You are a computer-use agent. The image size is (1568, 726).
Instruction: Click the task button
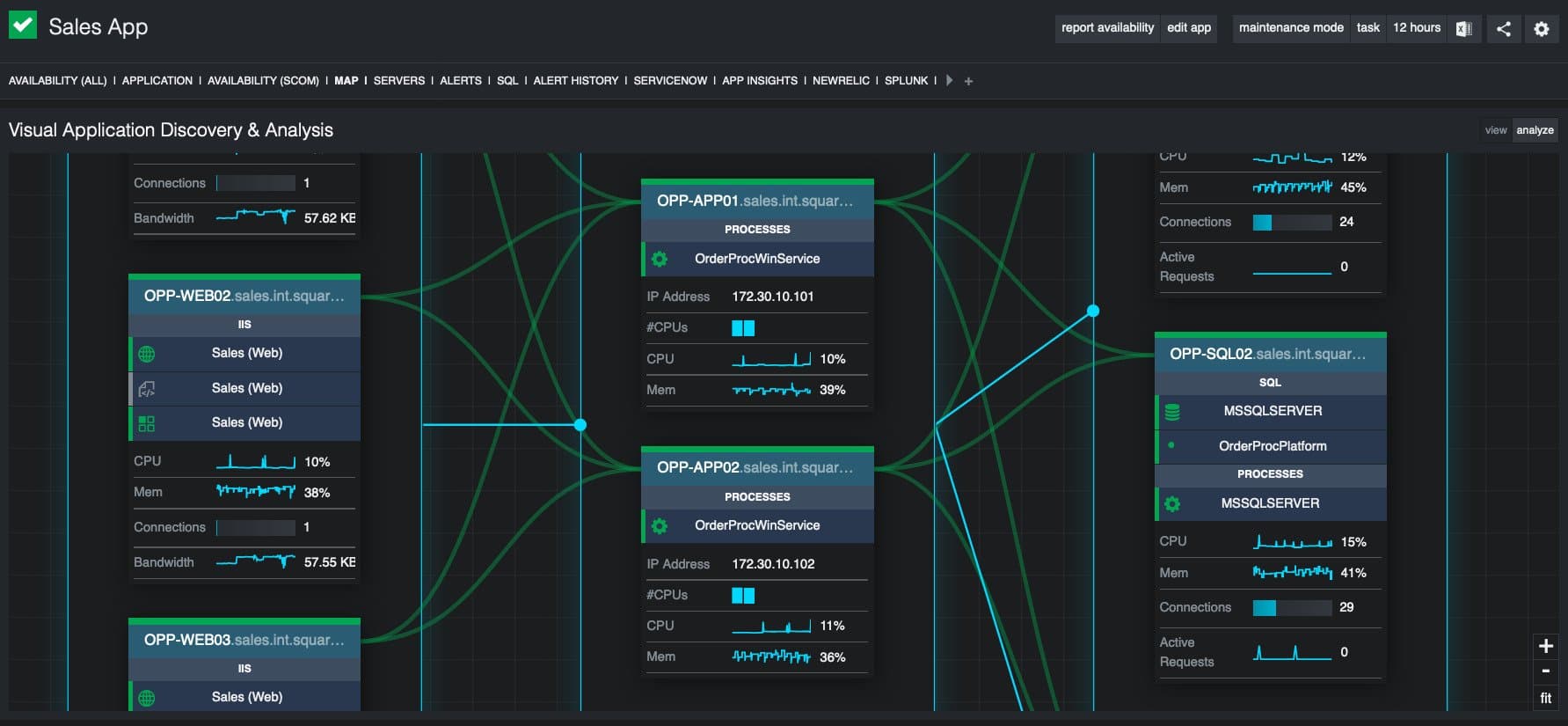[1368, 28]
